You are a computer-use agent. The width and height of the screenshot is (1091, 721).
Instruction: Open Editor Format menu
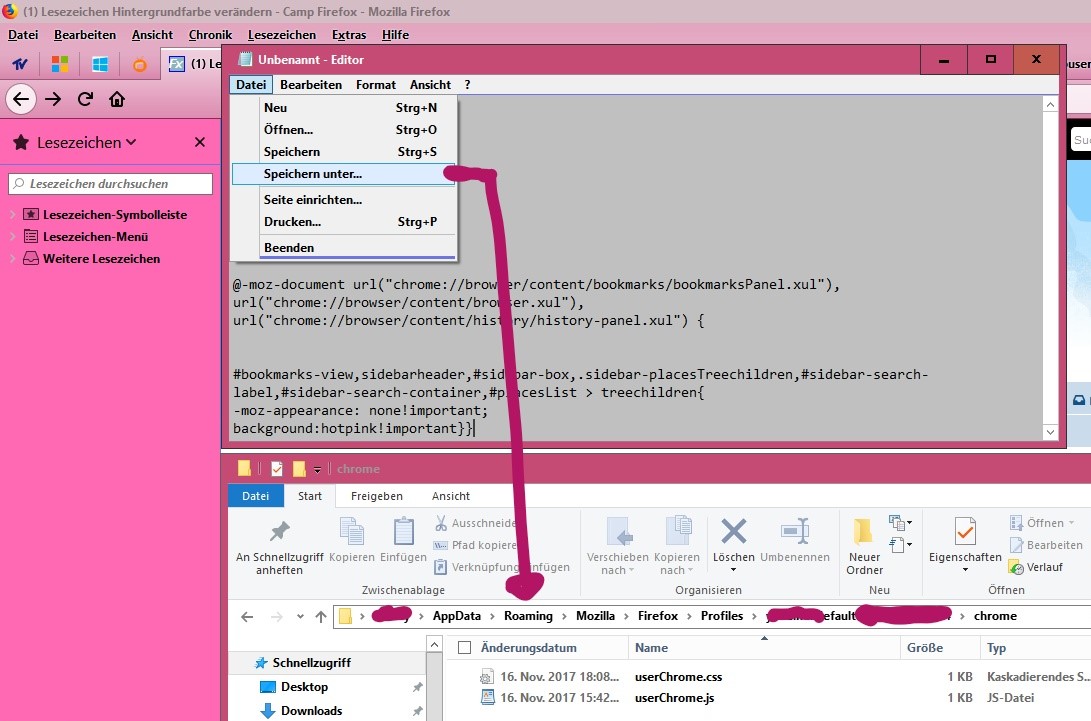coord(376,84)
